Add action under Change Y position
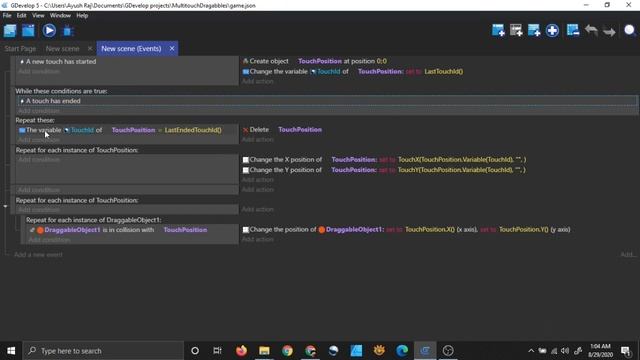The width and height of the screenshot is (640, 360). click(258, 180)
